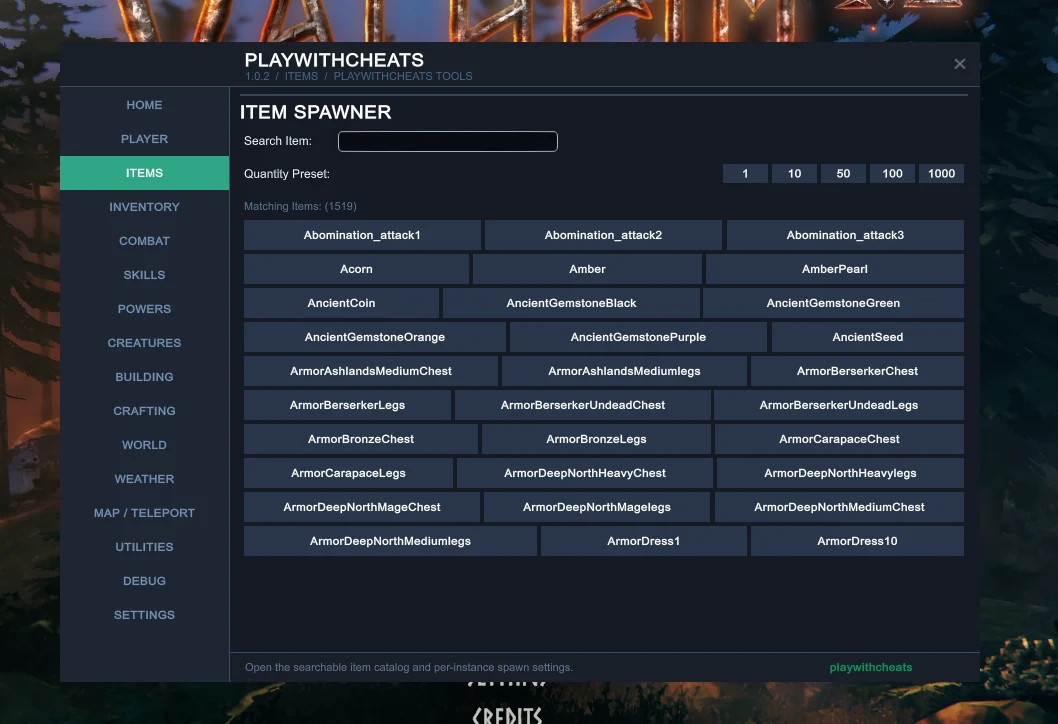Image resolution: width=1058 pixels, height=724 pixels.
Task: Spawn Abomination_attack3 item
Action: coord(845,235)
